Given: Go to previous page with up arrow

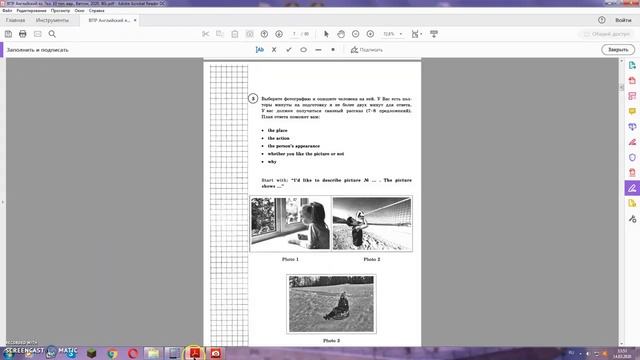Looking at the screenshot, I should click(264, 34).
